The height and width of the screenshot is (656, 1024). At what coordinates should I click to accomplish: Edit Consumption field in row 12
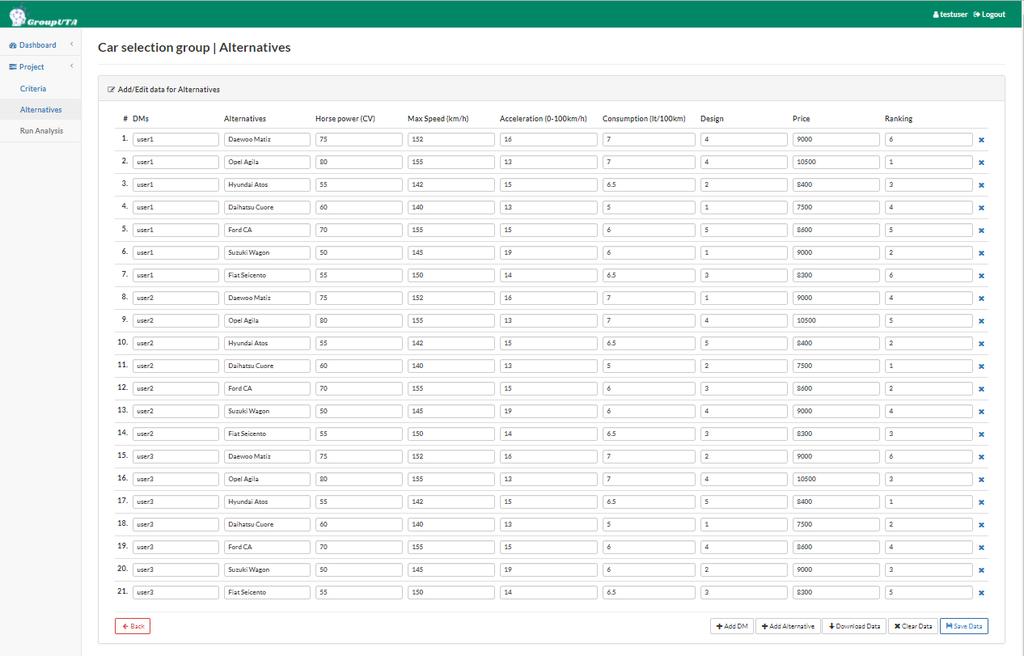648,388
